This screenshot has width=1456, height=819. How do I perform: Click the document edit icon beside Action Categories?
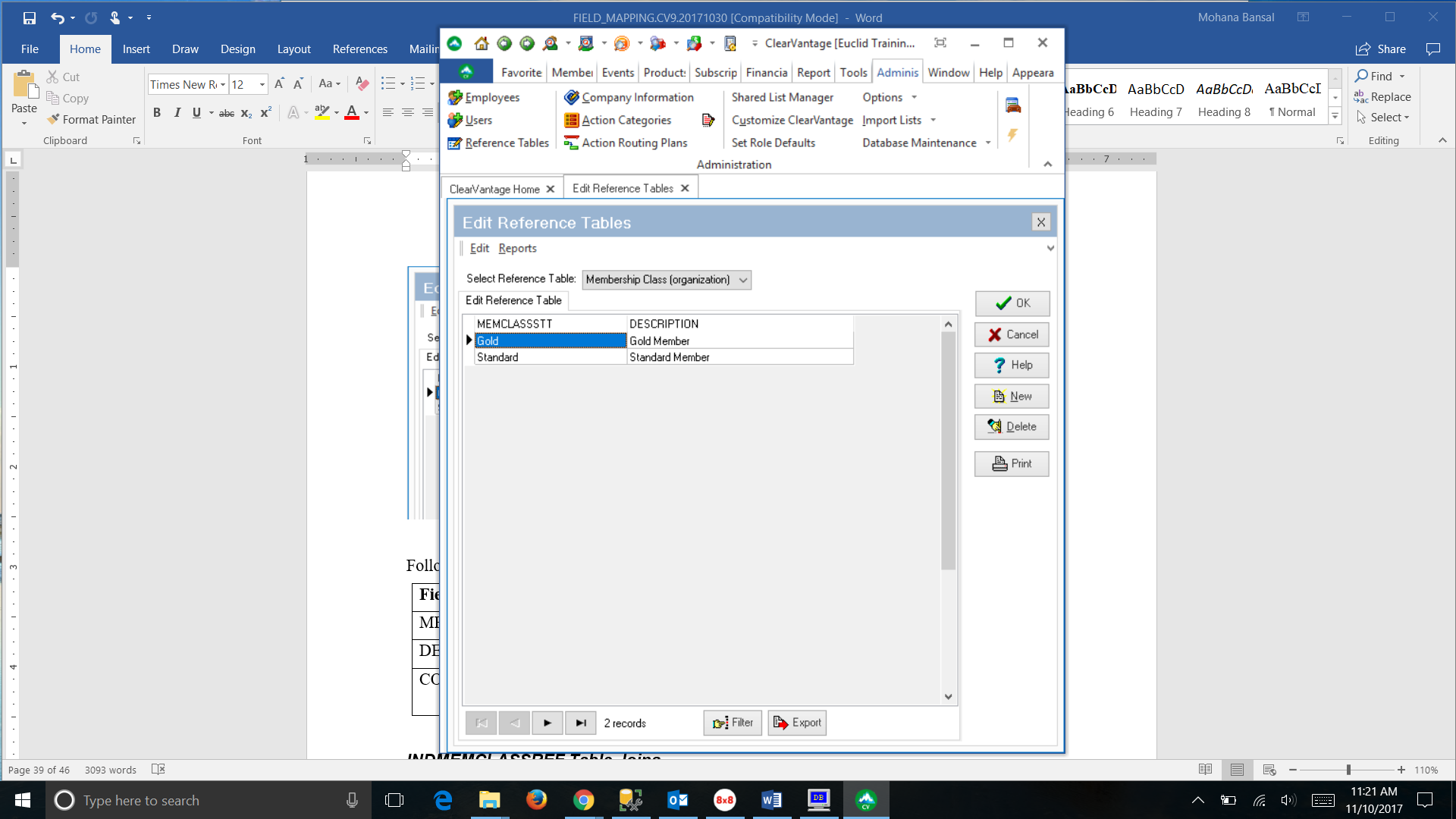click(x=708, y=120)
